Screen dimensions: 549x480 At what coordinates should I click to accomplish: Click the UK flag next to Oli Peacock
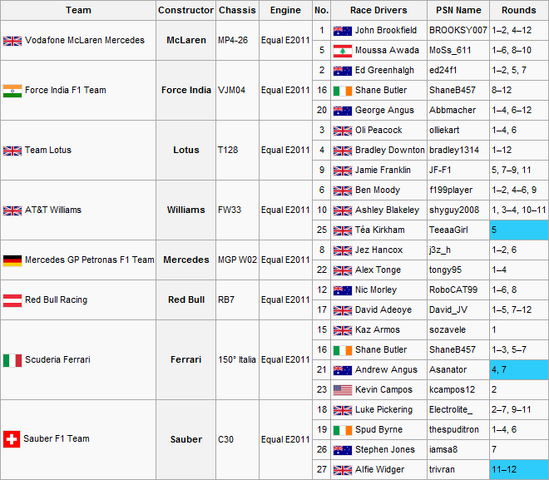pyautogui.click(x=342, y=131)
